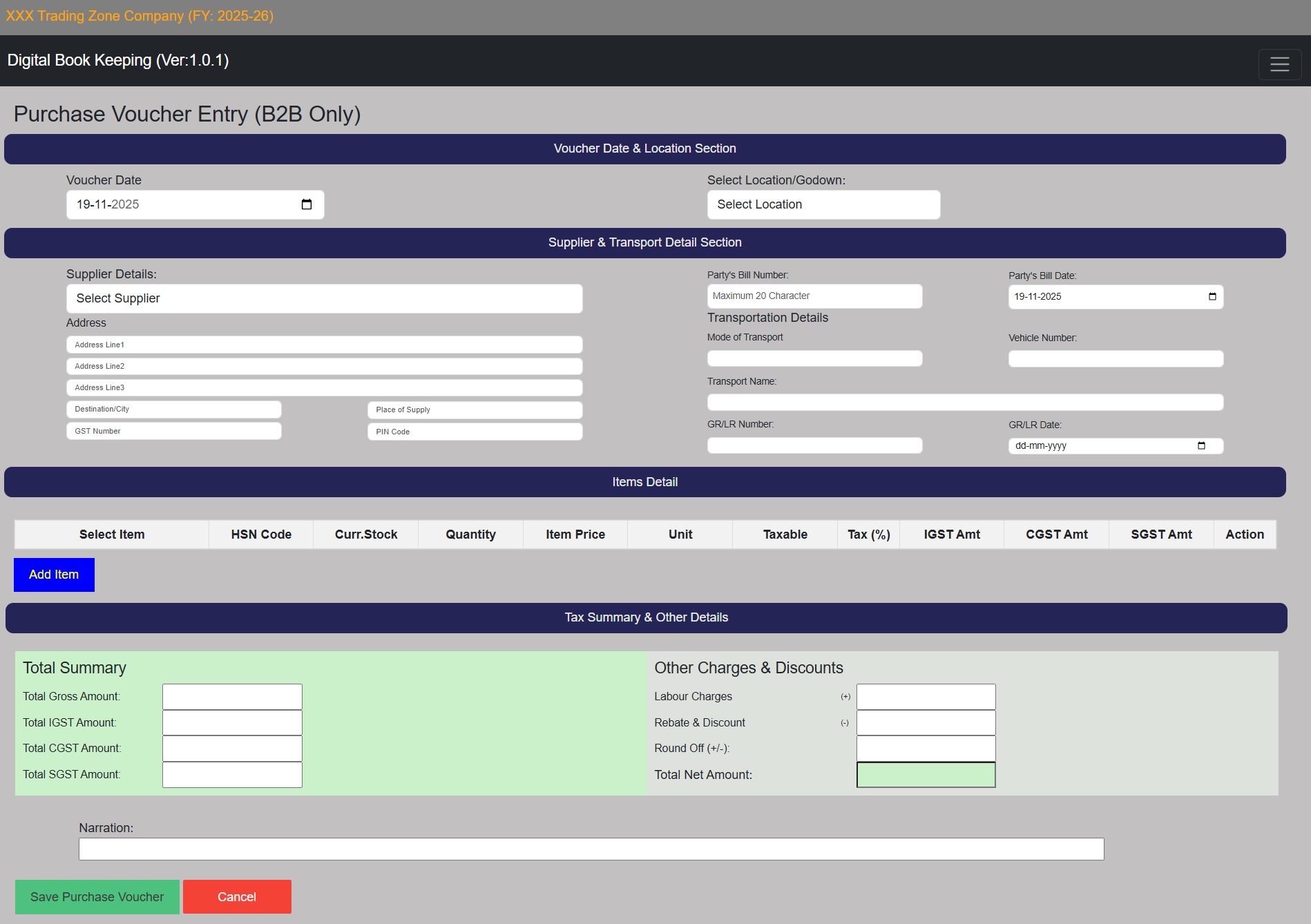1311x924 pixels.
Task: Click the Add Item button
Action: pos(54,575)
